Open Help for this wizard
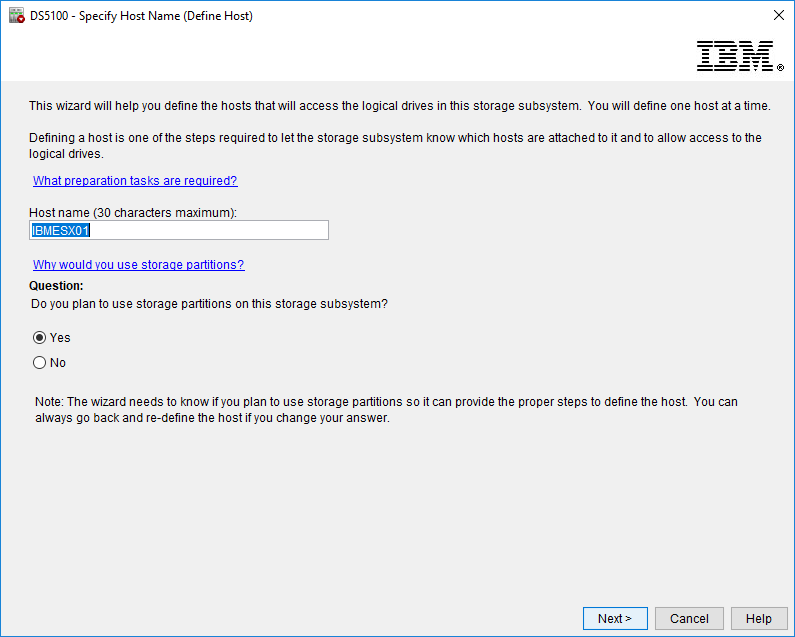Viewport: 795px width, 637px height. click(x=758, y=618)
